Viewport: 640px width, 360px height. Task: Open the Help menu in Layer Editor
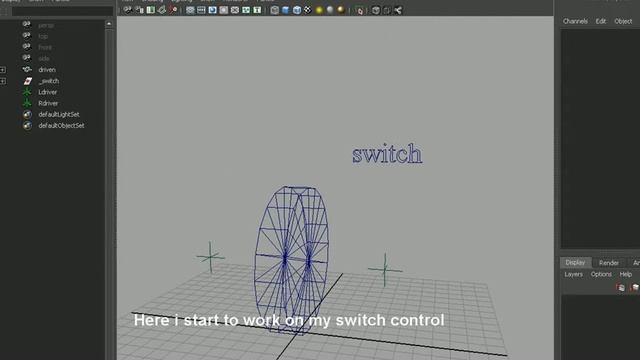coord(625,274)
